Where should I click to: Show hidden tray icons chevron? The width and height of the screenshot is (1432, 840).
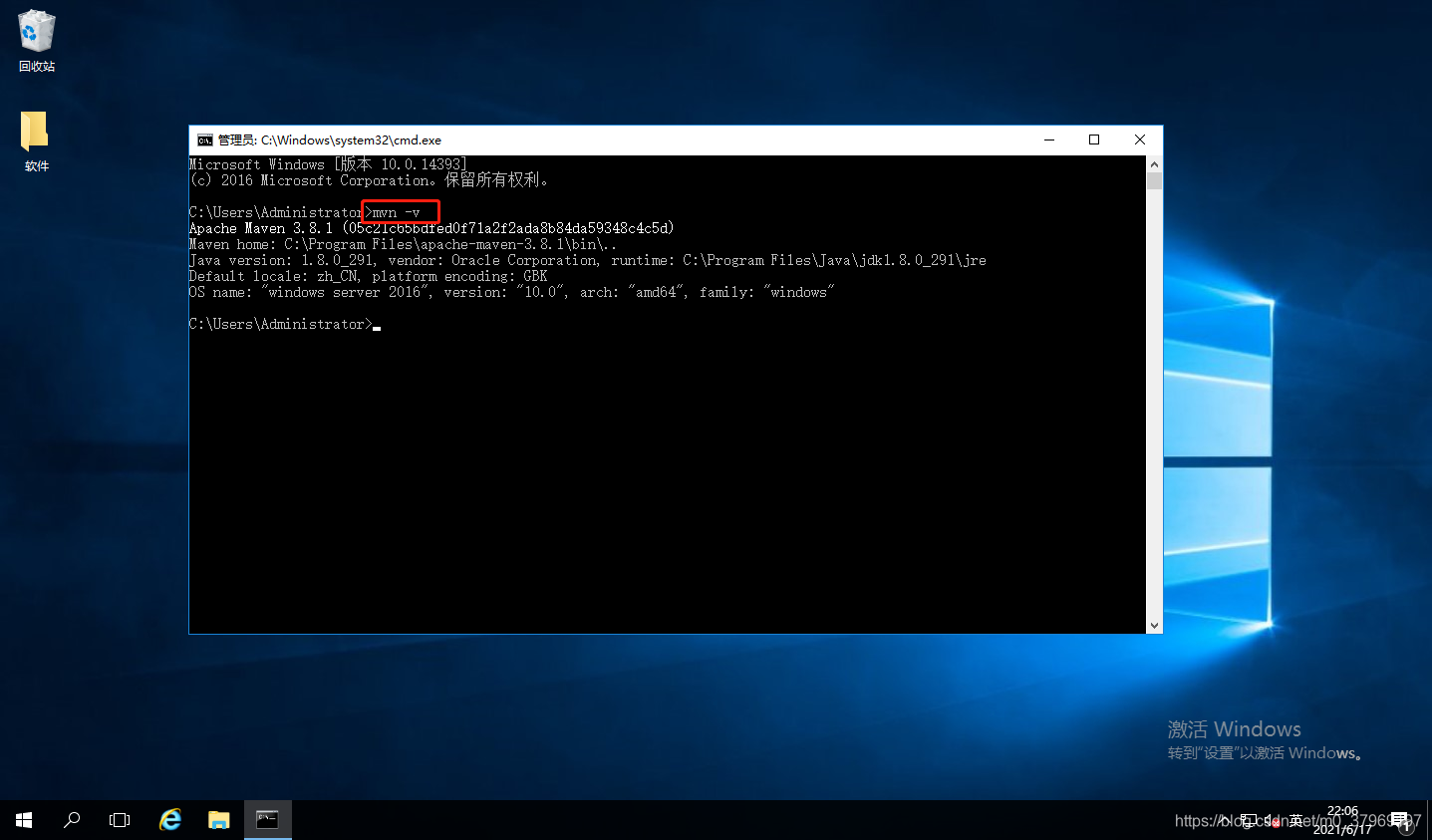pos(1225,821)
